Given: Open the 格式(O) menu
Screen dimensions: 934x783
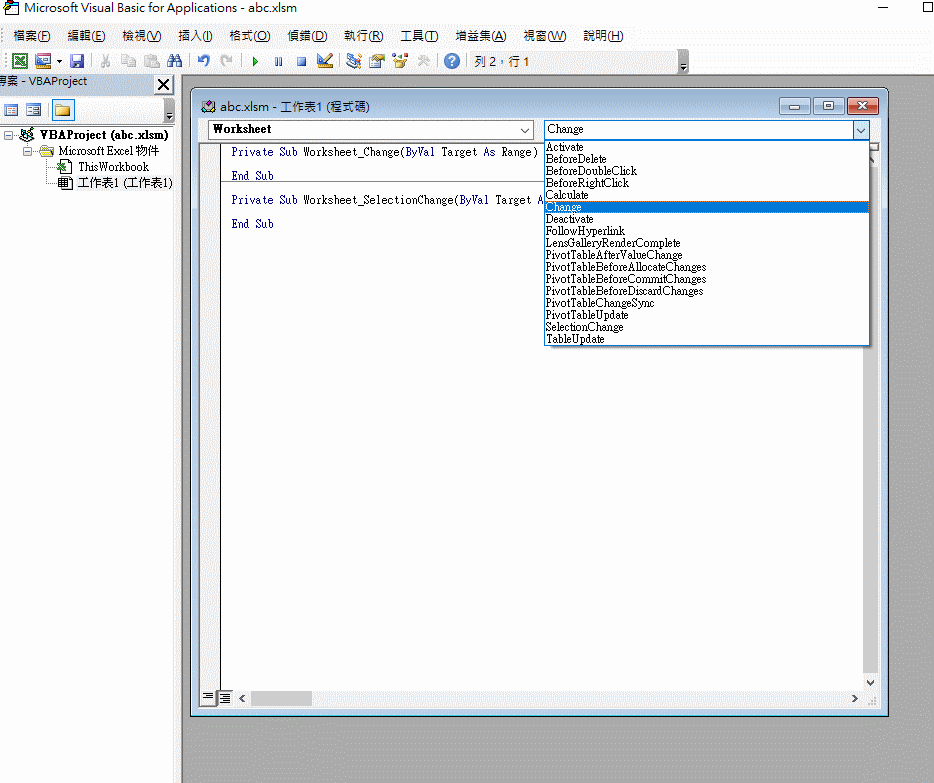Looking at the screenshot, I should (x=250, y=36).
